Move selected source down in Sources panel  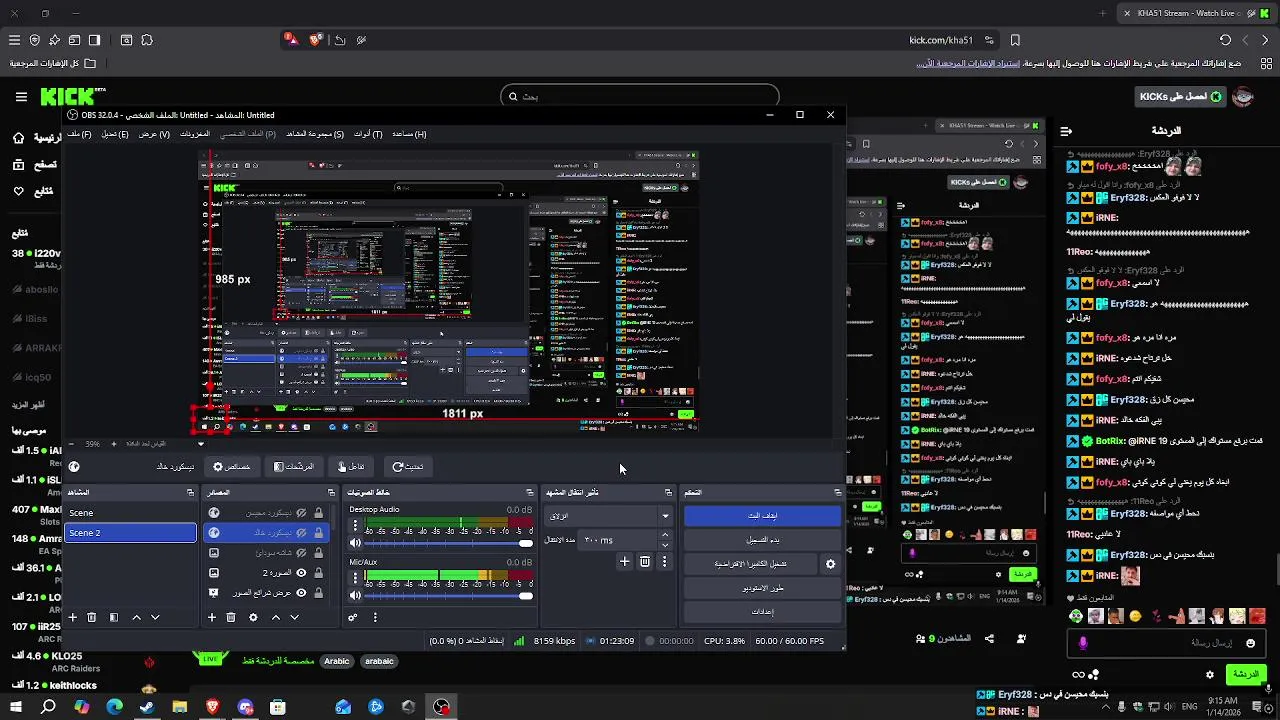click(294, 617)
